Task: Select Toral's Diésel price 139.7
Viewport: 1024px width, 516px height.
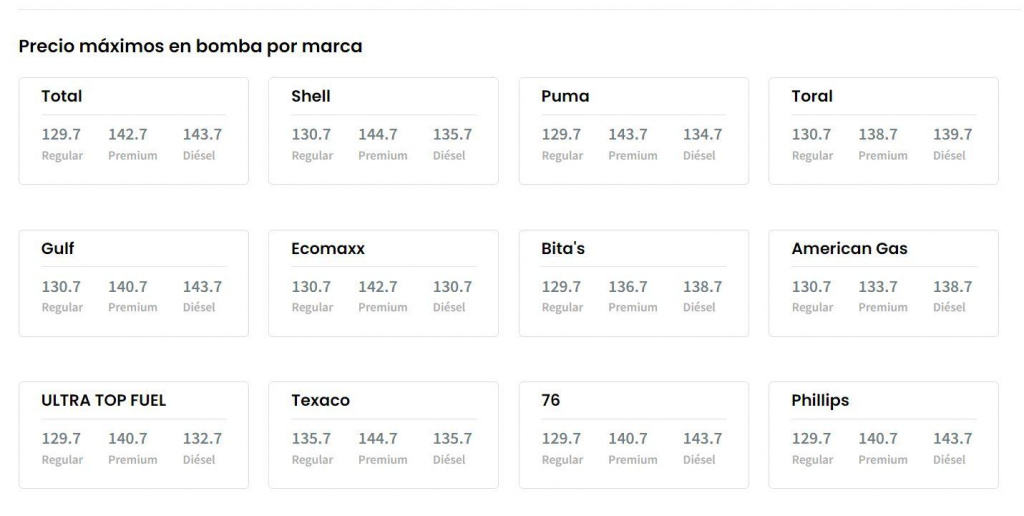Action: click(952, 134)
